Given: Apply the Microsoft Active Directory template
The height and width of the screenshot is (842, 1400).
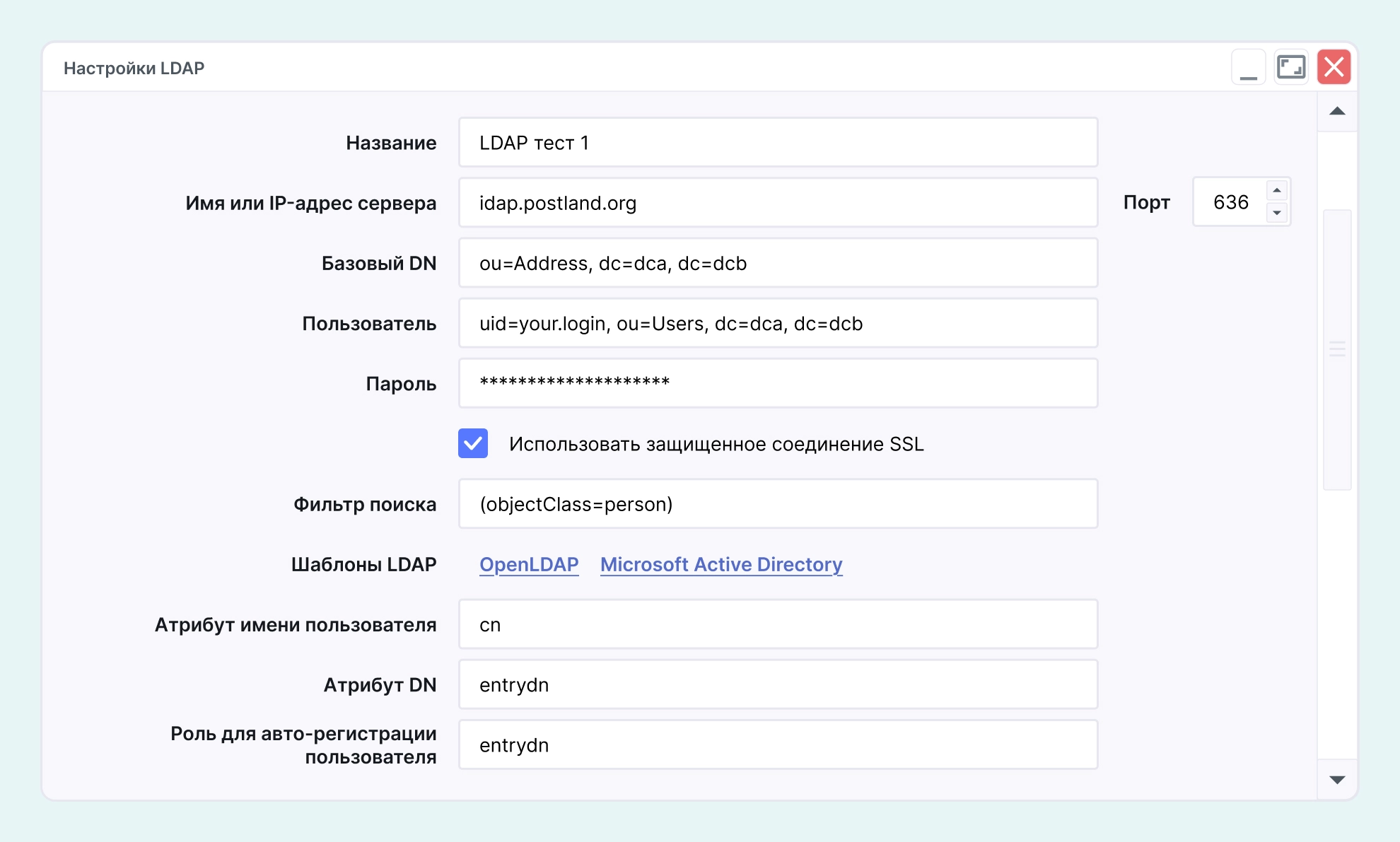Looking at the screenshot, I should (721, 564).
